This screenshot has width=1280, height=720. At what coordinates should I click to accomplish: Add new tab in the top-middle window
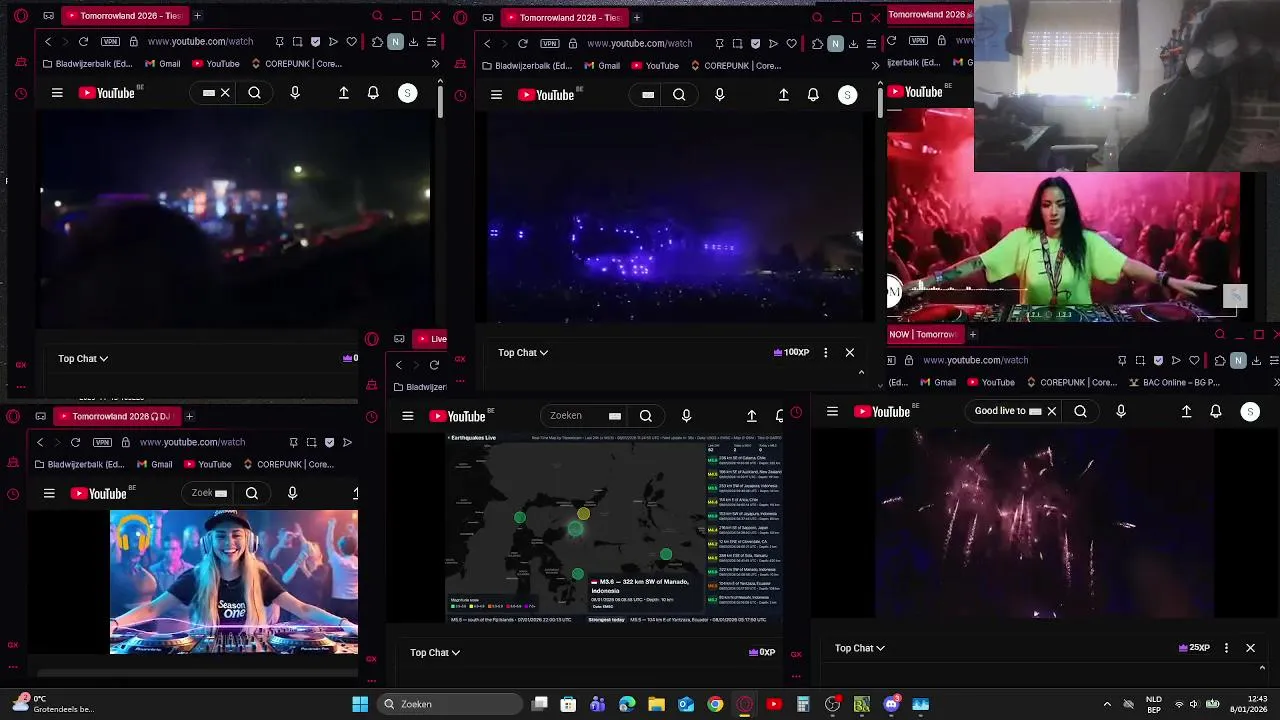[636, 17]
